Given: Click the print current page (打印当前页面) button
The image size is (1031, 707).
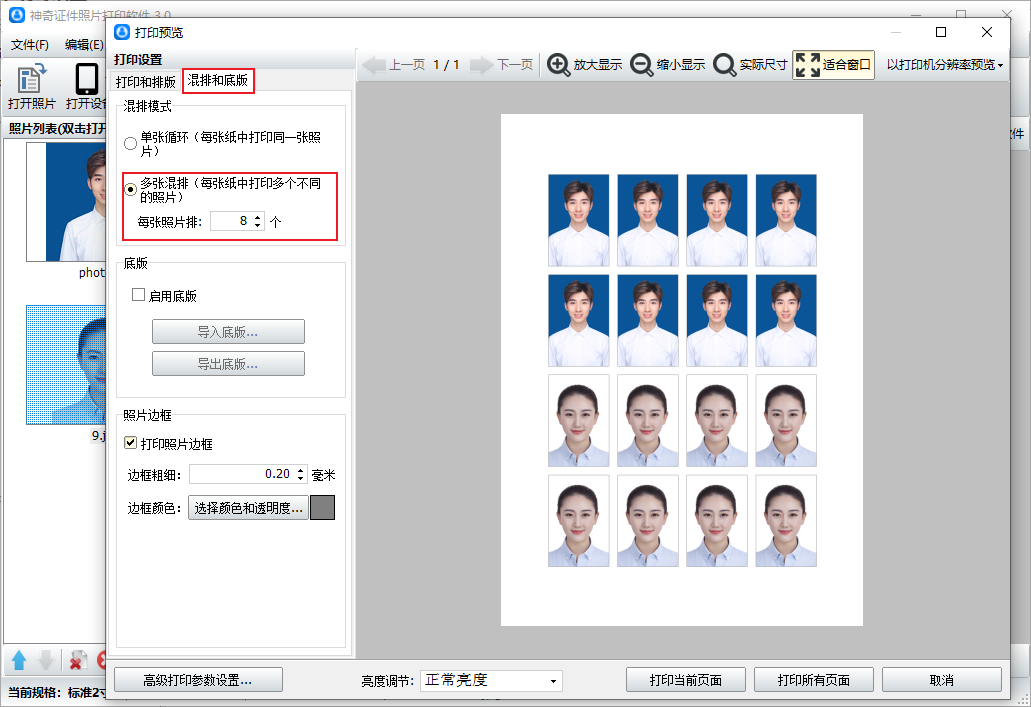Looking at the screenshot, I should click(685, 680).
